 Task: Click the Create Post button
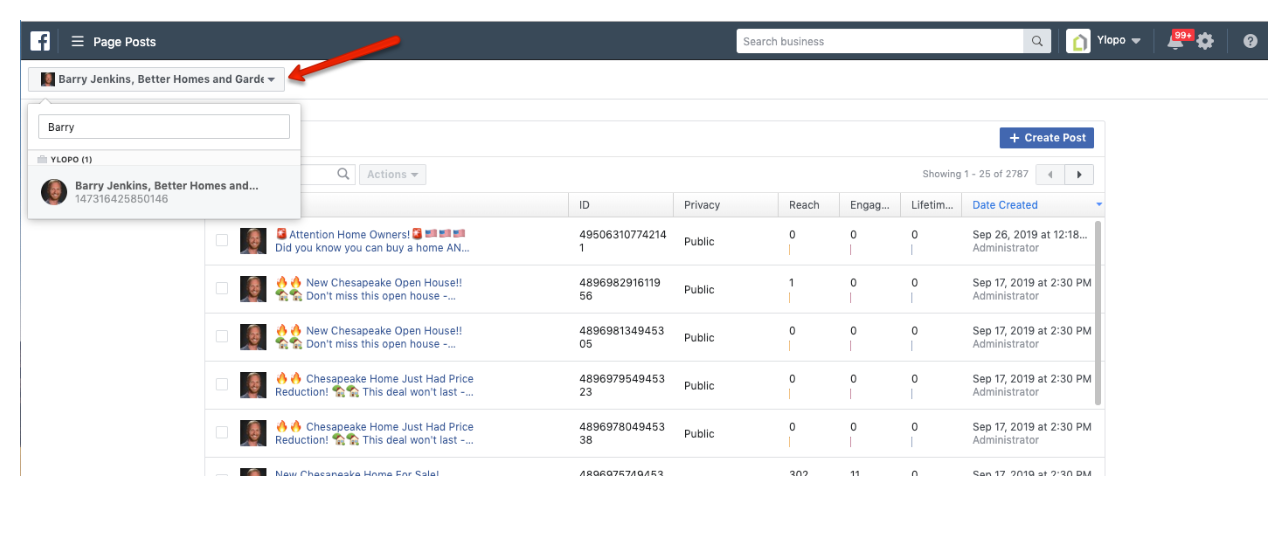[x=1046, y=138]
